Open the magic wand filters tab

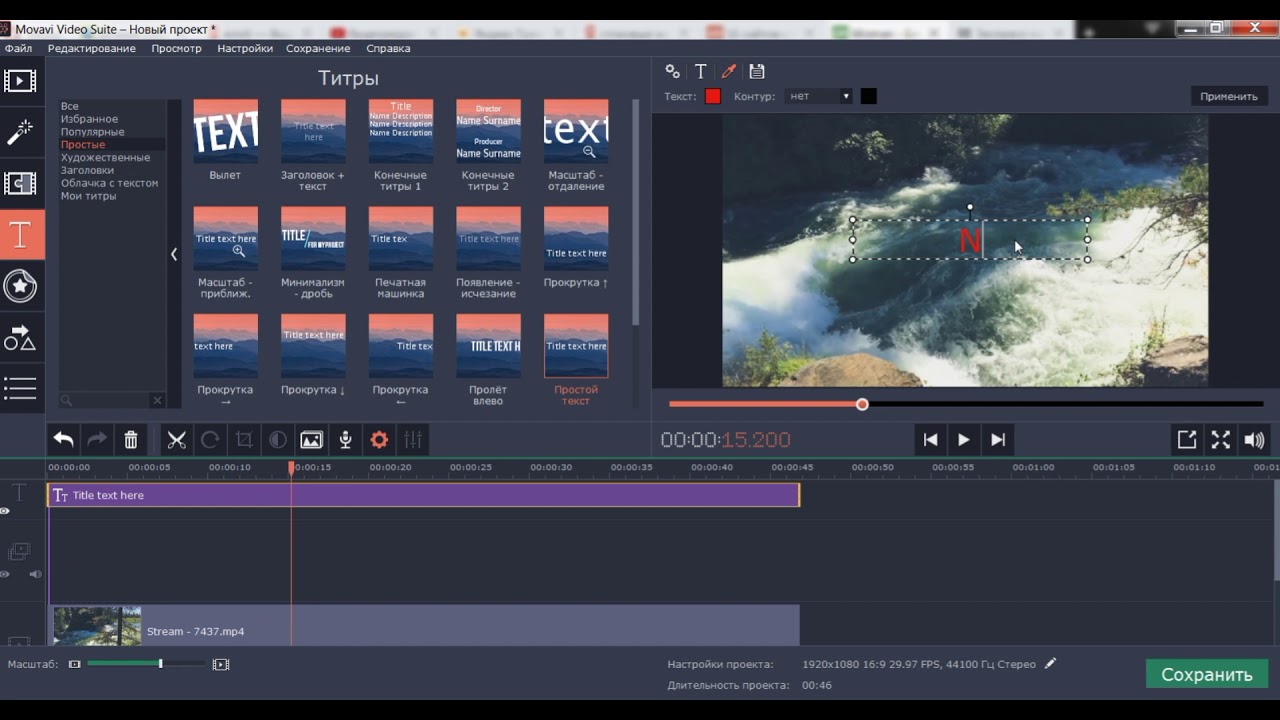20,132
